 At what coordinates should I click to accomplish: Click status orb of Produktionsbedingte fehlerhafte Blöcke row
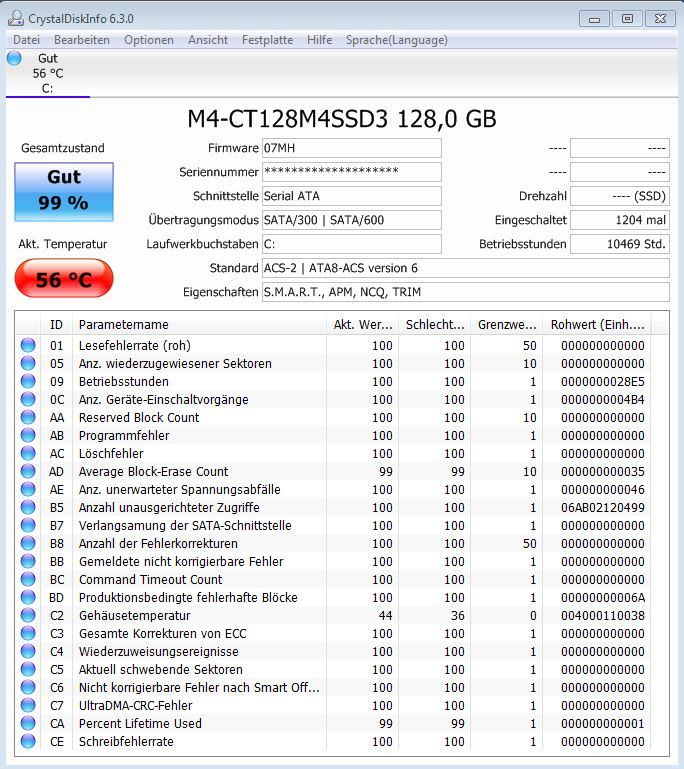[x=28, y=597]
